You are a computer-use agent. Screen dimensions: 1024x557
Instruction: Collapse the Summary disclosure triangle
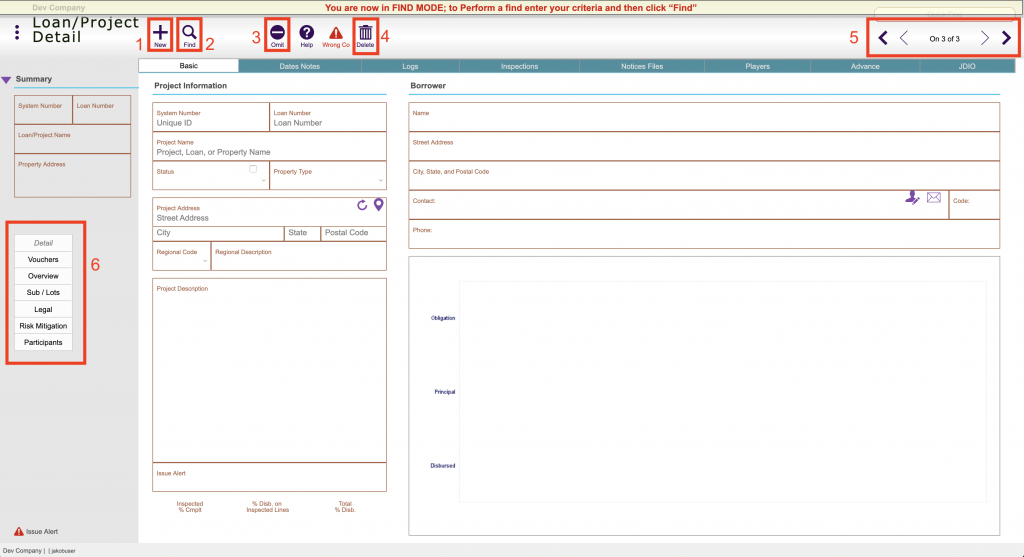6,80
